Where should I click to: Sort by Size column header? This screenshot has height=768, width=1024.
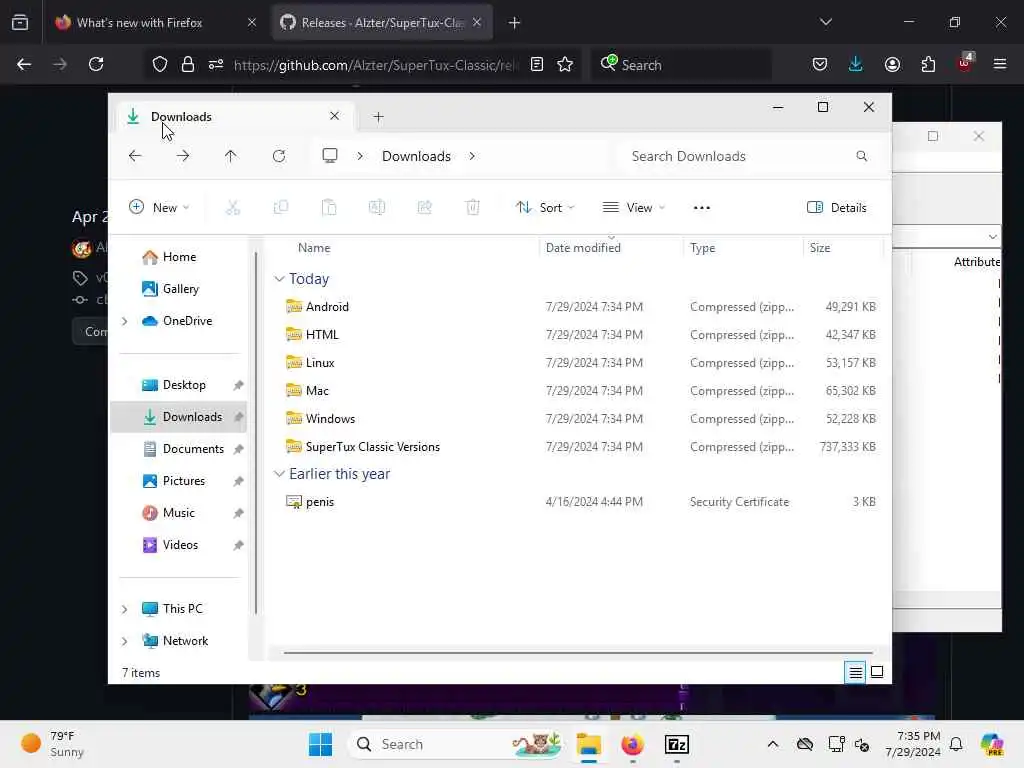820,248
